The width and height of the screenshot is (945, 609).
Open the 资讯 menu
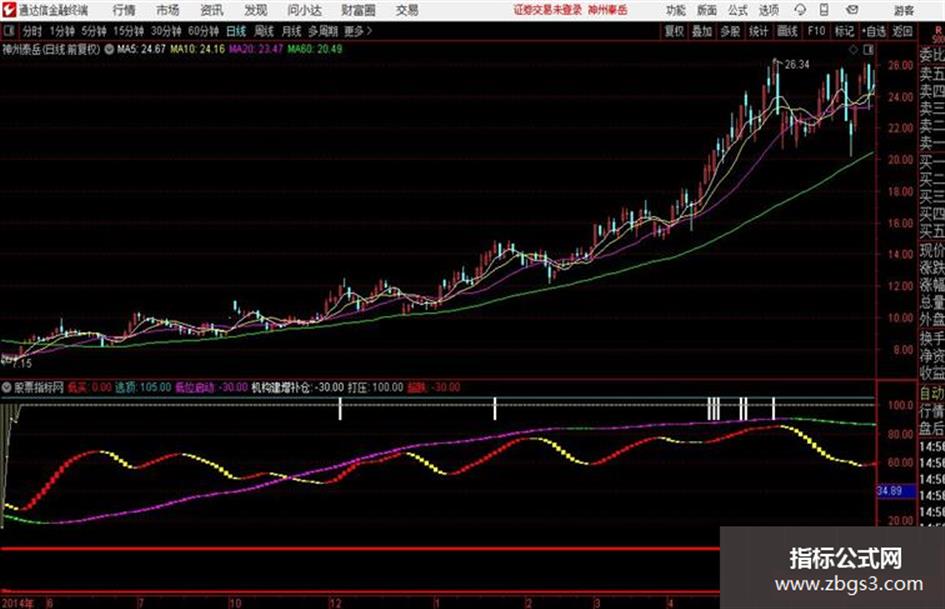[212, 10]
